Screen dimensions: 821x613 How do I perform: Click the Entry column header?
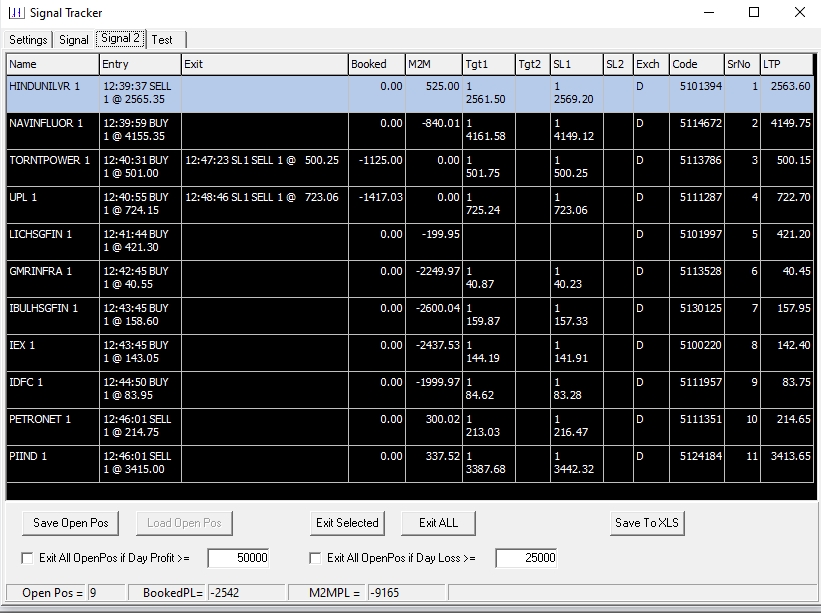[140, 64]
